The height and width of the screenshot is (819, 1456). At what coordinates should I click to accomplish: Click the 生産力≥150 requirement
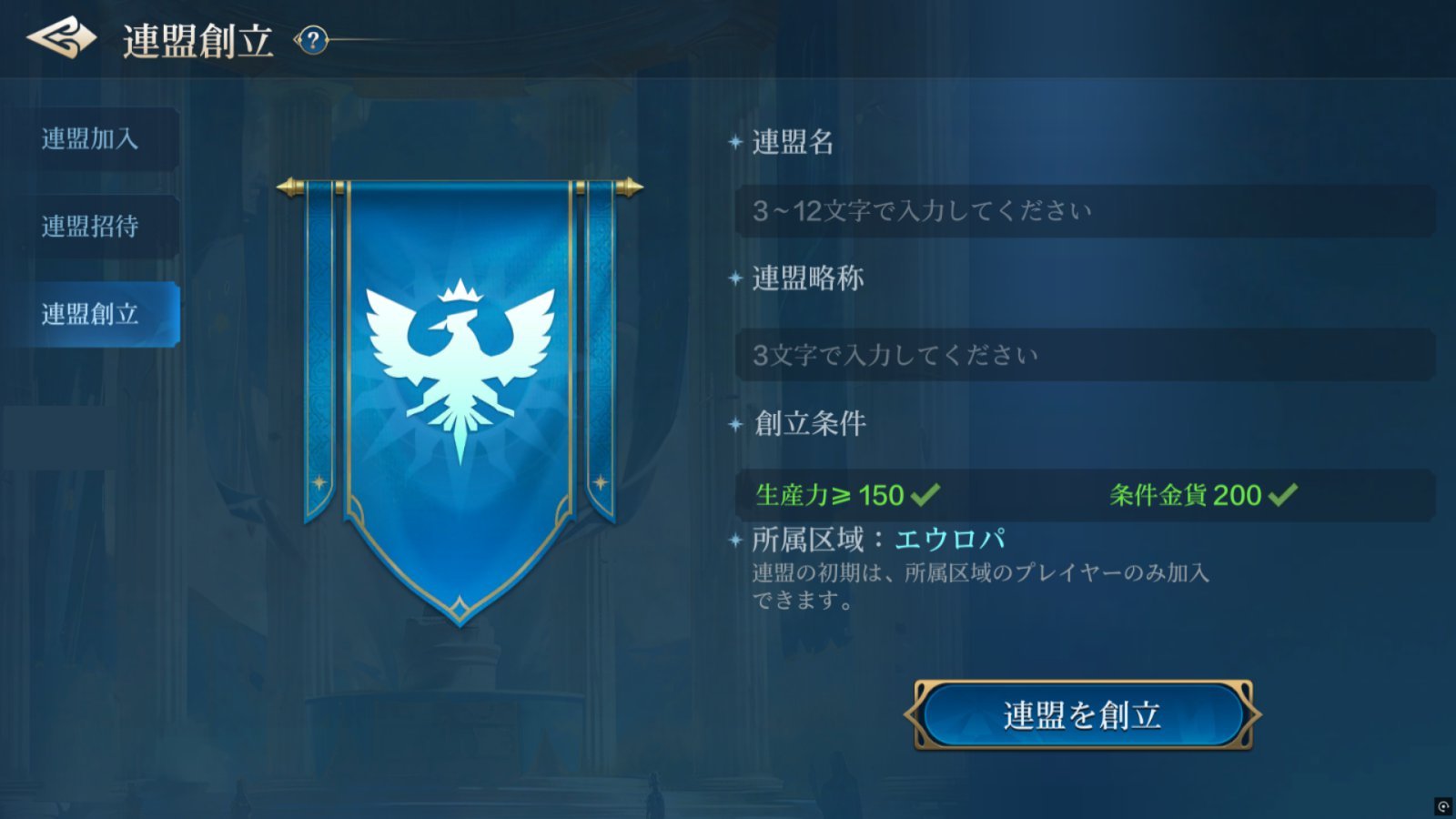click(x=829, y=495)
